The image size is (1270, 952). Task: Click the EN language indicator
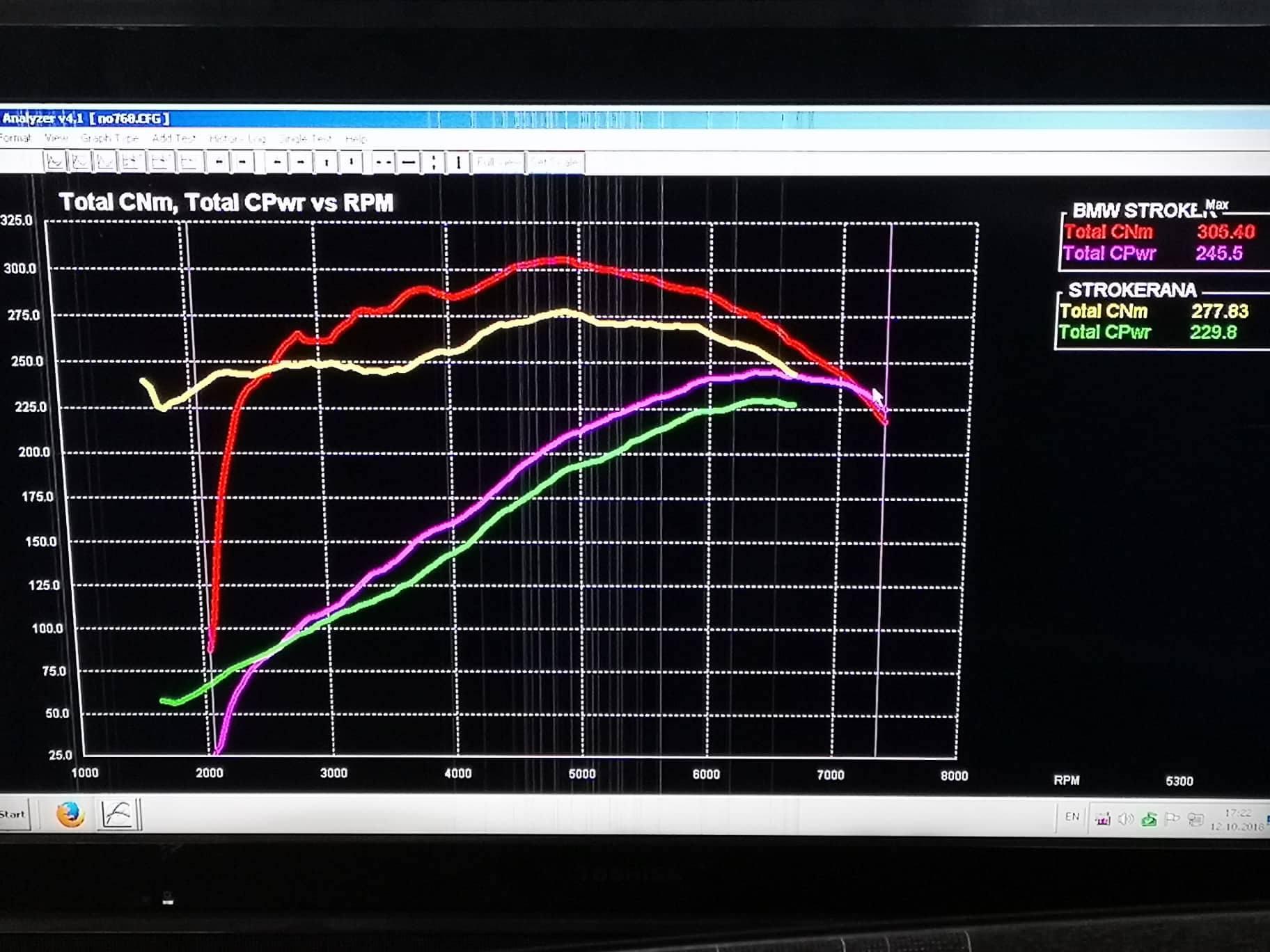pyautogui.click(x=1072, y=816)
